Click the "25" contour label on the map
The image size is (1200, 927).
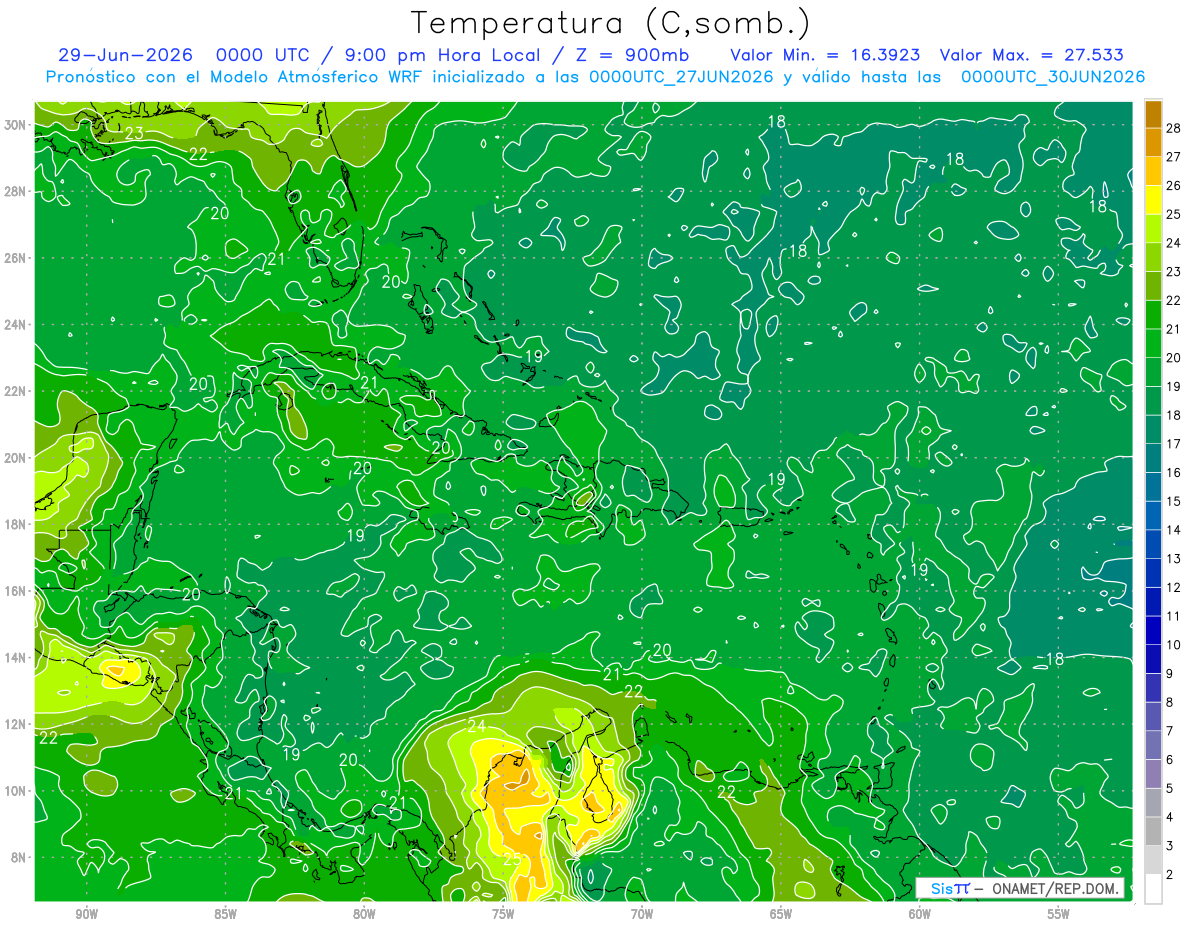click(512, 859)
